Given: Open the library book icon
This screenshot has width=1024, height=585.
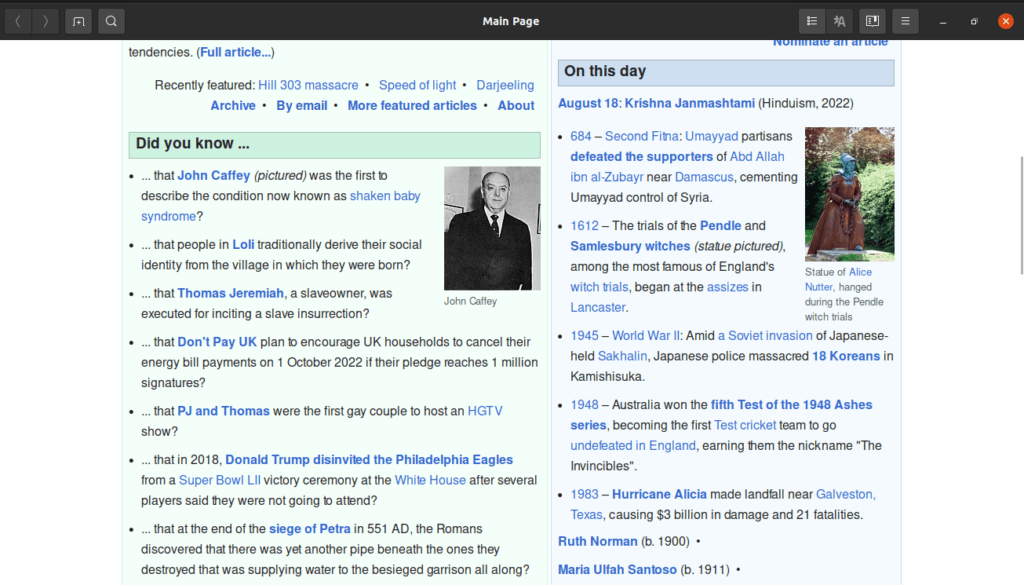Looking at the screenshot, I should pos(872,21).
